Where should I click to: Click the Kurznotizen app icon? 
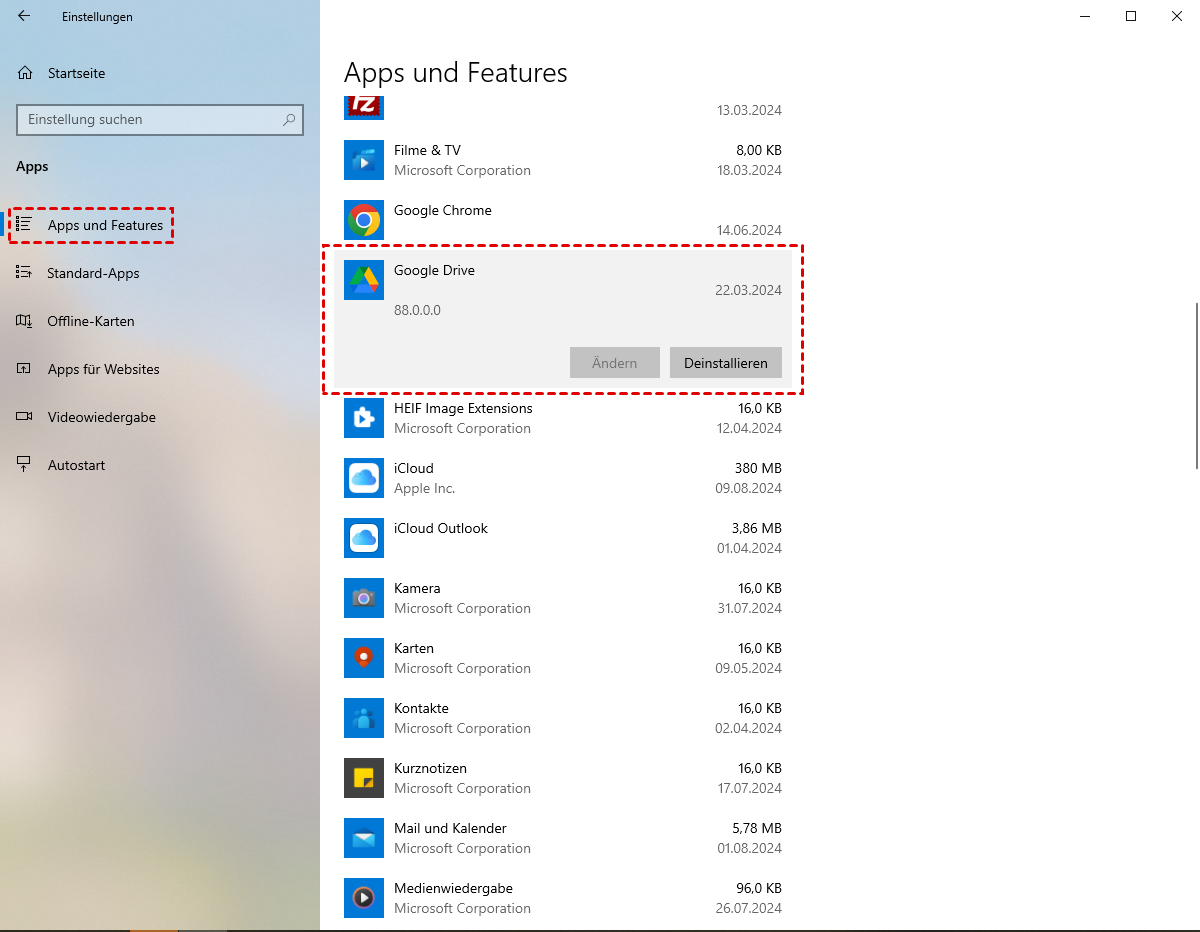(x=364, y=778)
